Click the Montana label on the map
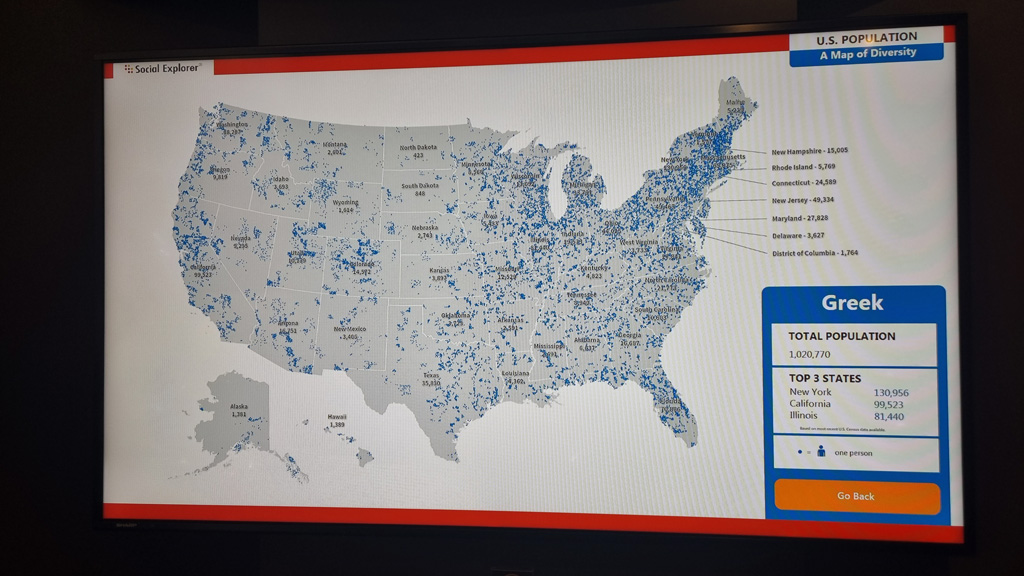 [x=335, y=148]
